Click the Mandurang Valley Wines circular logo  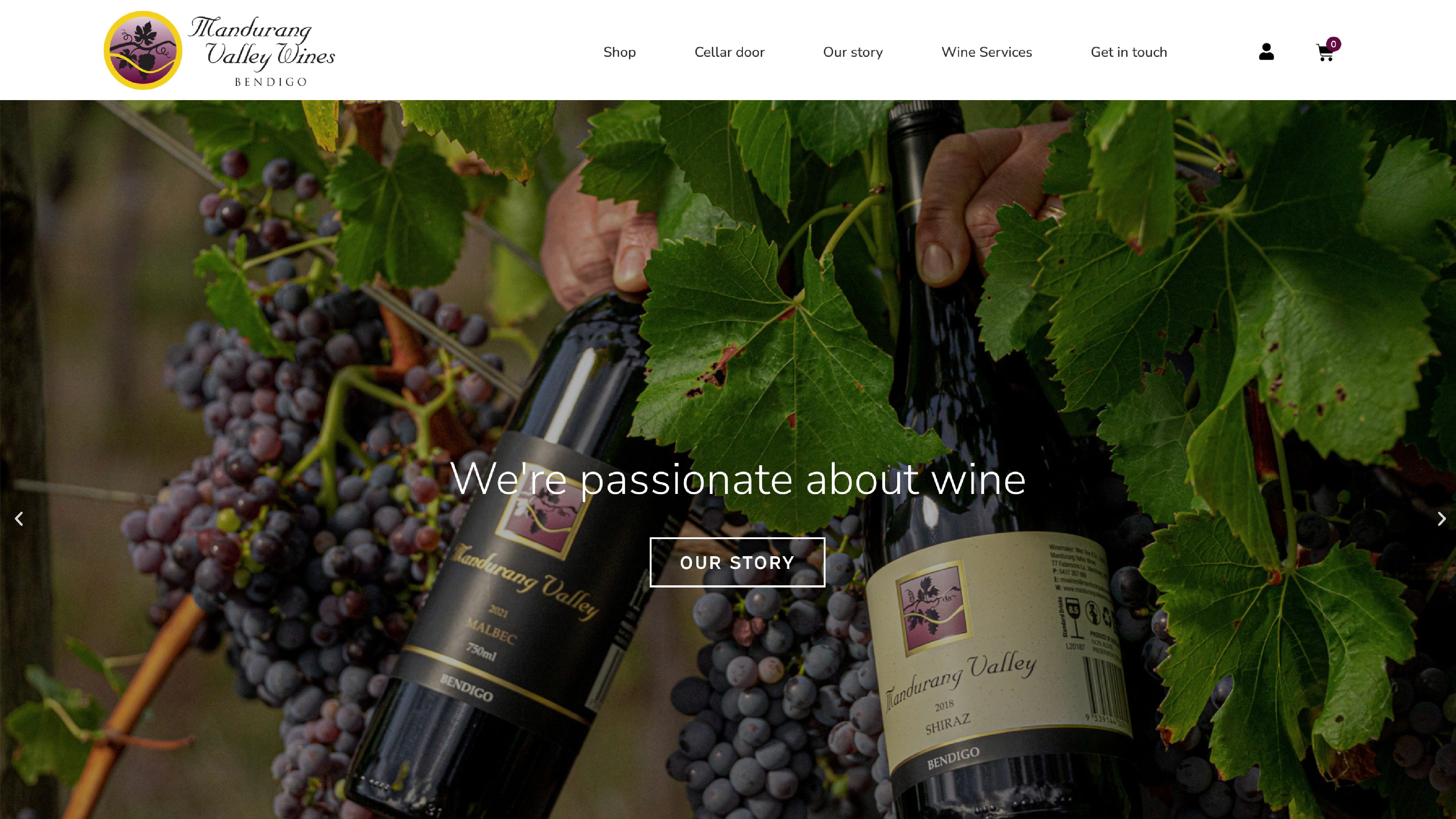pyautogui.click(x=143, y=50)
